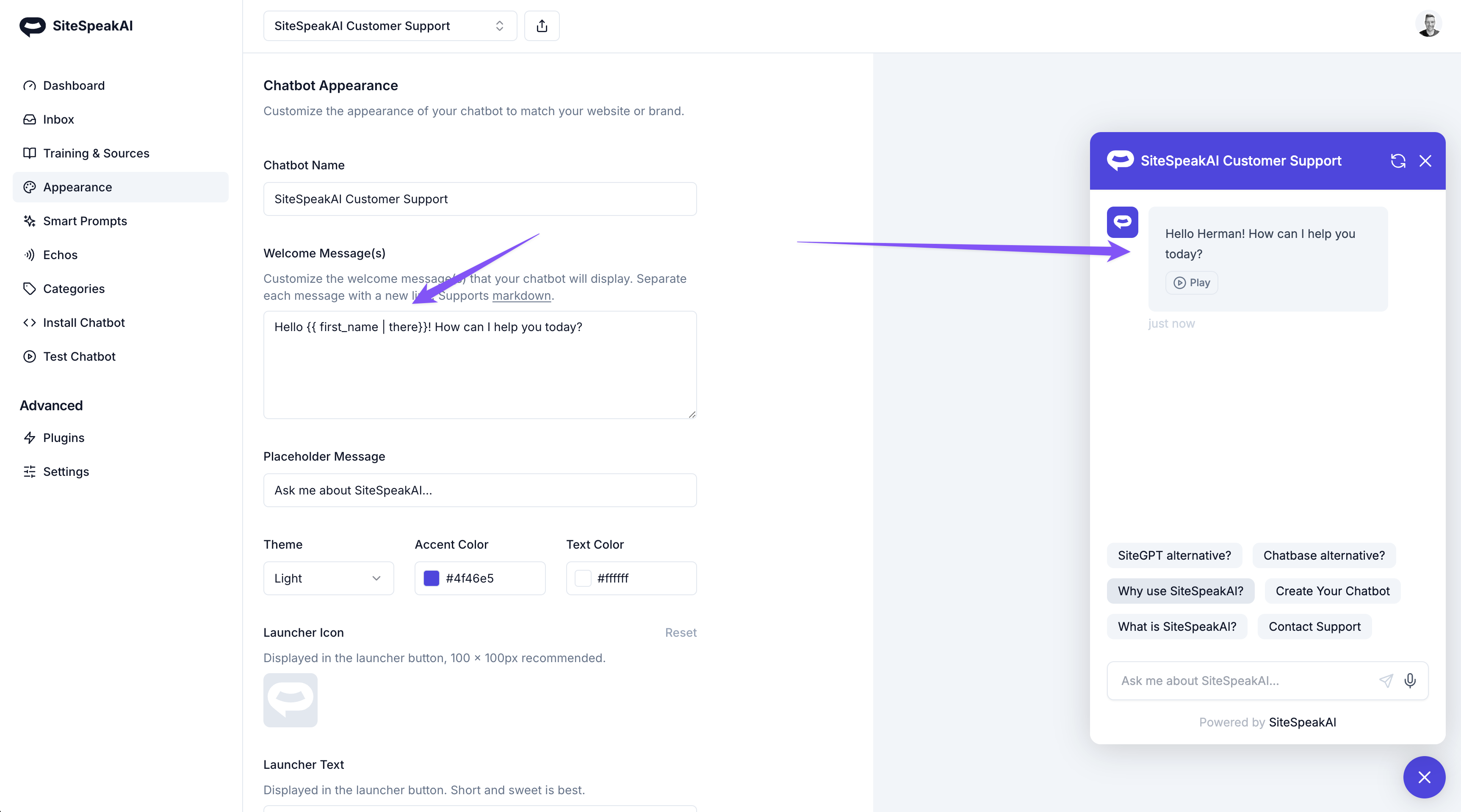Close the chat widget header X
1461x812 pixels.
tap(1425, 161)
